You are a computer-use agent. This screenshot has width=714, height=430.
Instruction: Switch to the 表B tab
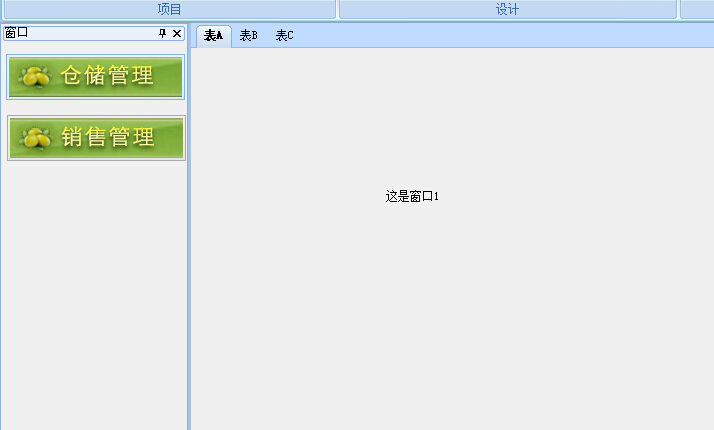click(x=249, y=36)
